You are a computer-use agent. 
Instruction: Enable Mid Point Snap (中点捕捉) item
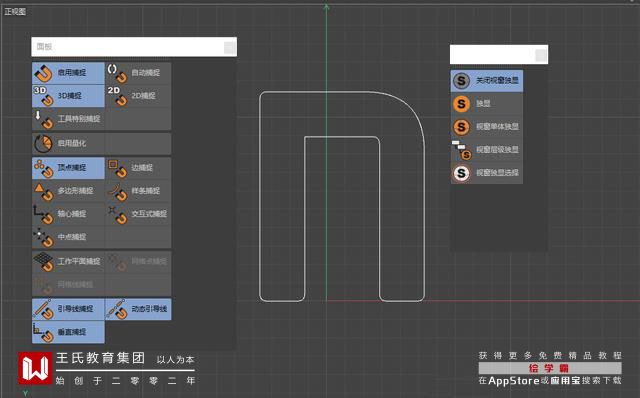coord(68,237)
